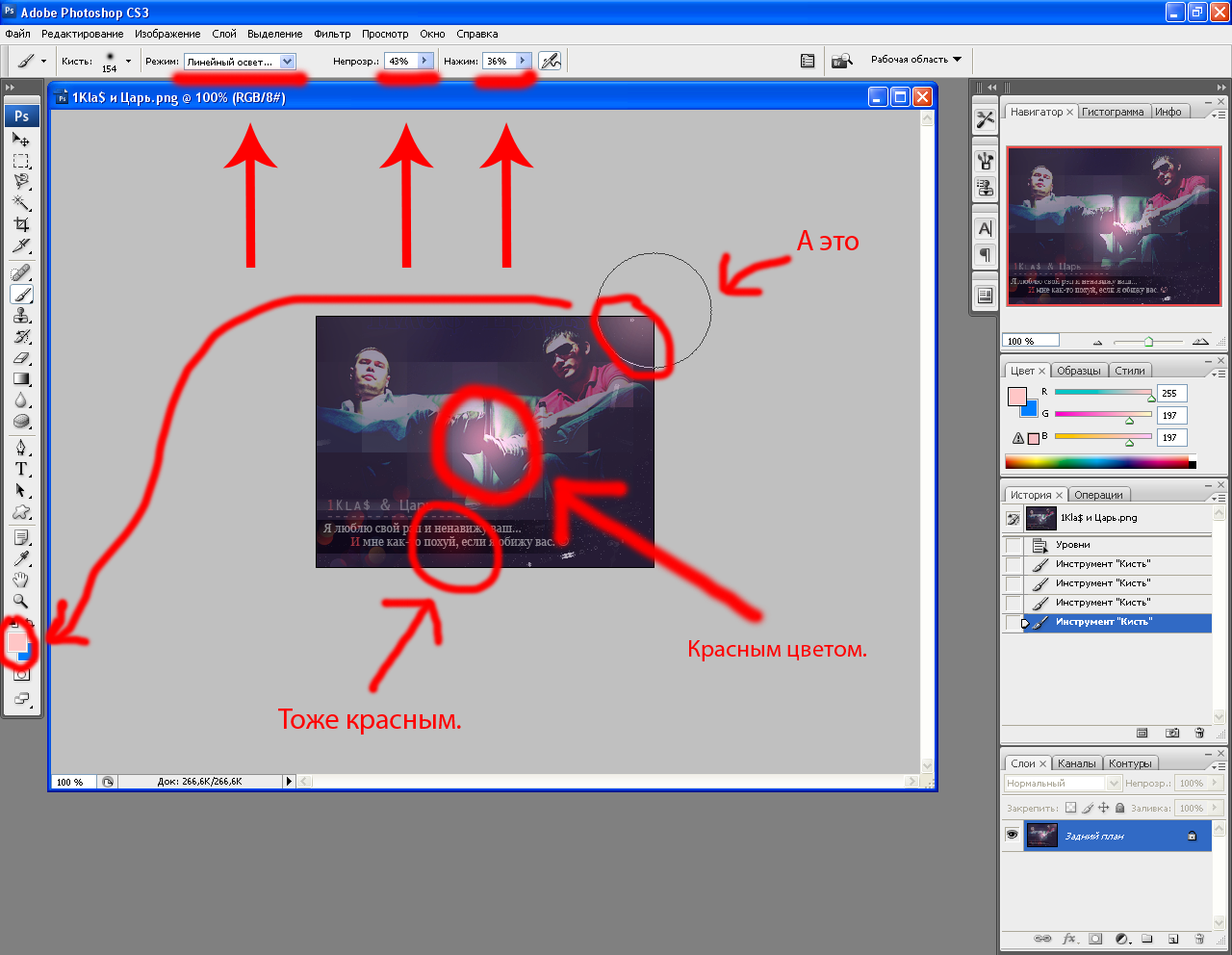Switch to the Каналы tab

coord(1076,763)
